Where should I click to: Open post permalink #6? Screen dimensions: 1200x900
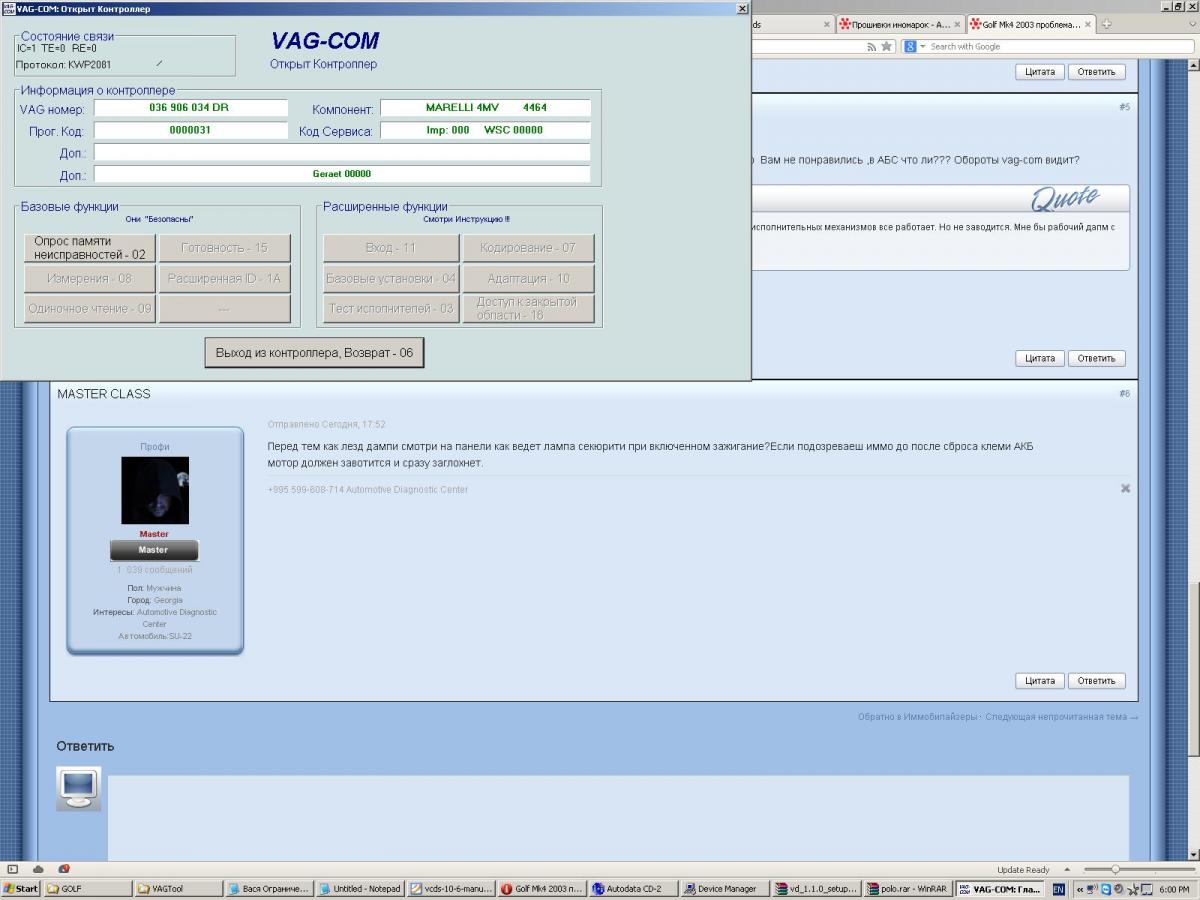coord(1124,394)
